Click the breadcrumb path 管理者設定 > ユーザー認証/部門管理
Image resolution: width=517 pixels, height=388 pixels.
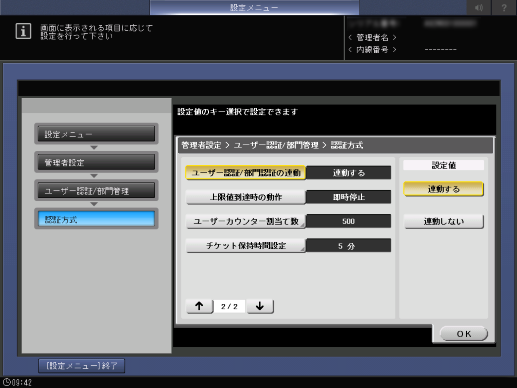tap(250, 145)
